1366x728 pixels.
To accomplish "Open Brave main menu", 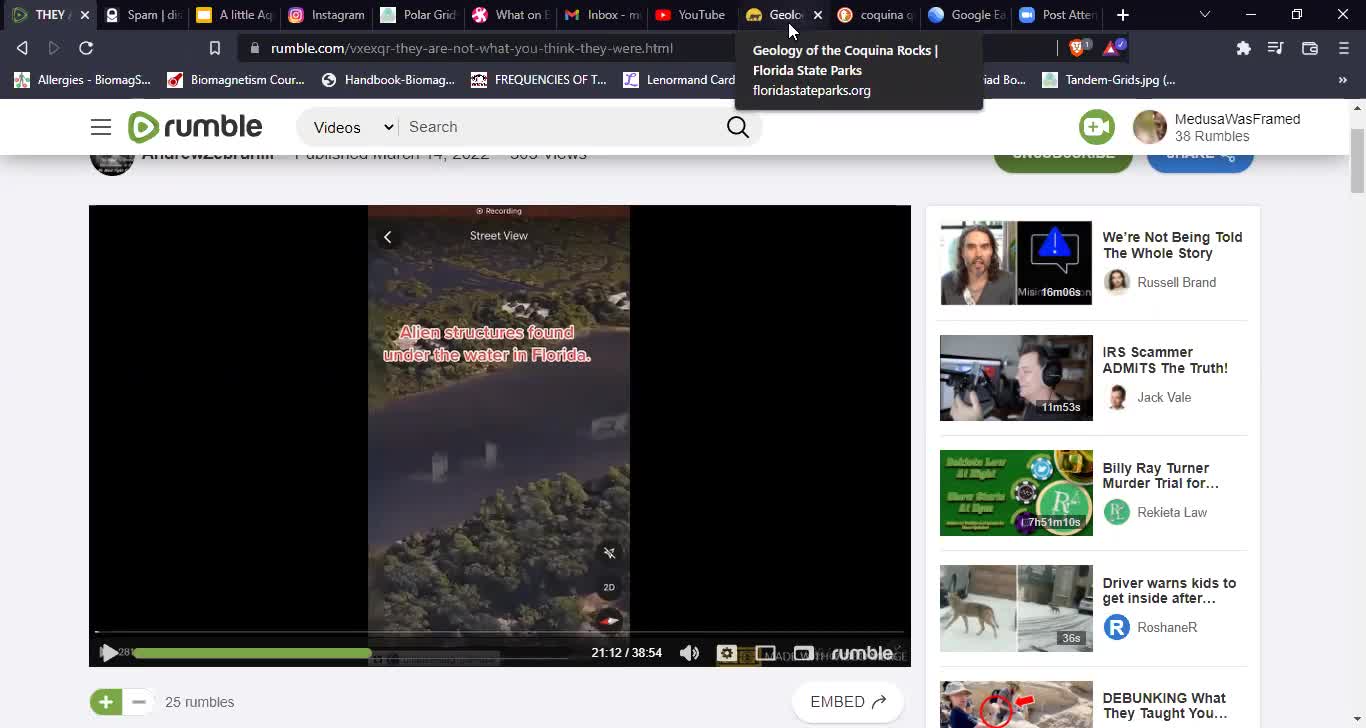I will click(x=1343, y=48).
